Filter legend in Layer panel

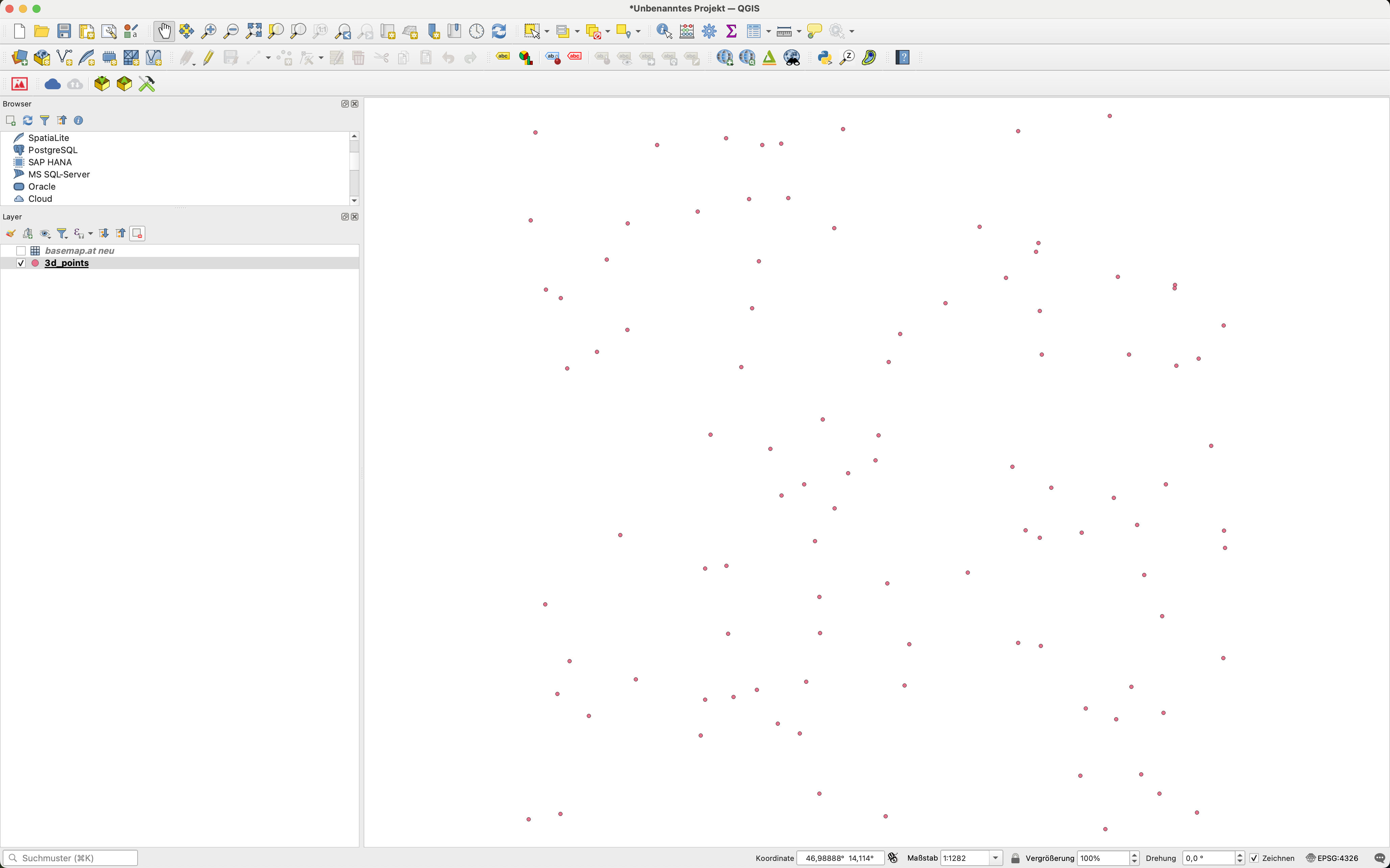pyautogui.click(x=62, y=233)
